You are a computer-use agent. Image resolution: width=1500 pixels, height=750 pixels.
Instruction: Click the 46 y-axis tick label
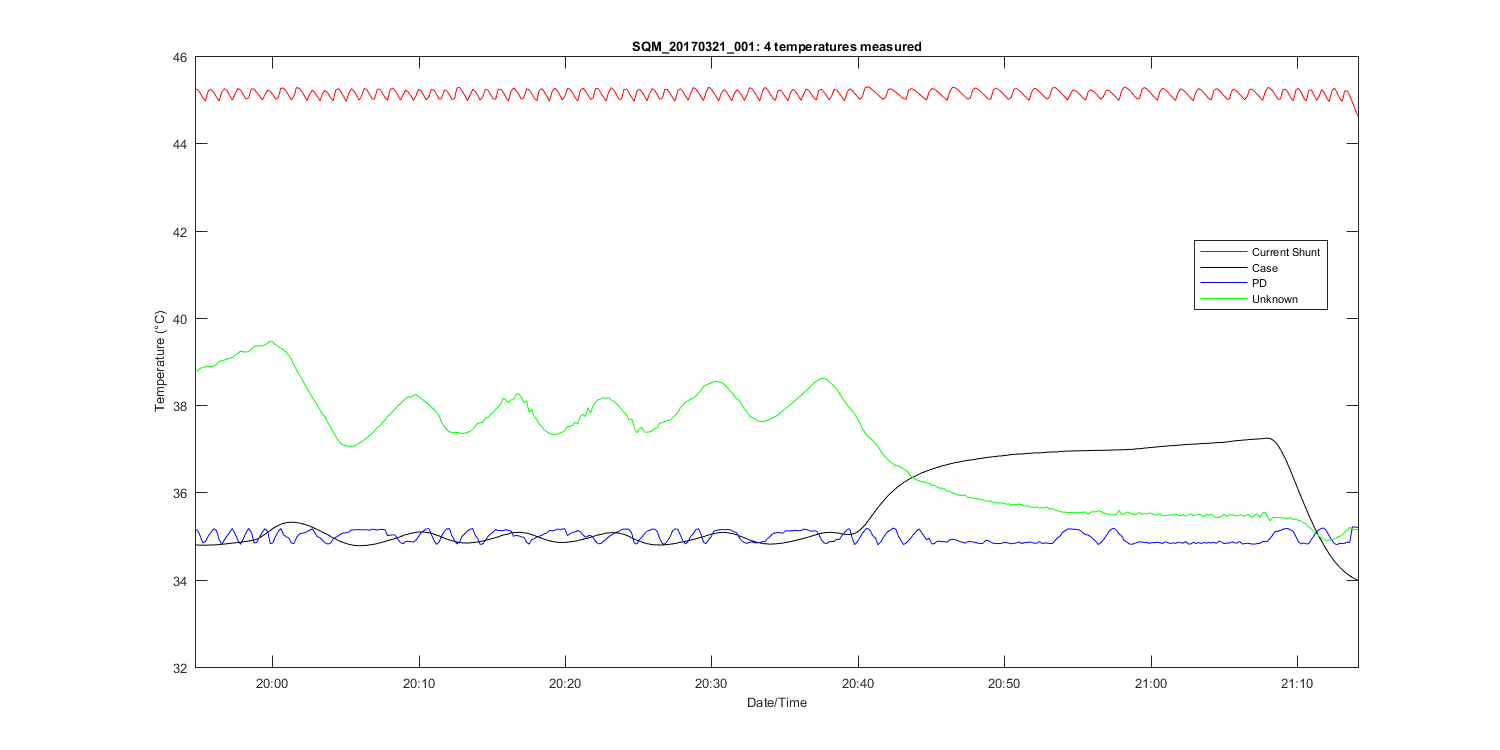tap(180, 57)
